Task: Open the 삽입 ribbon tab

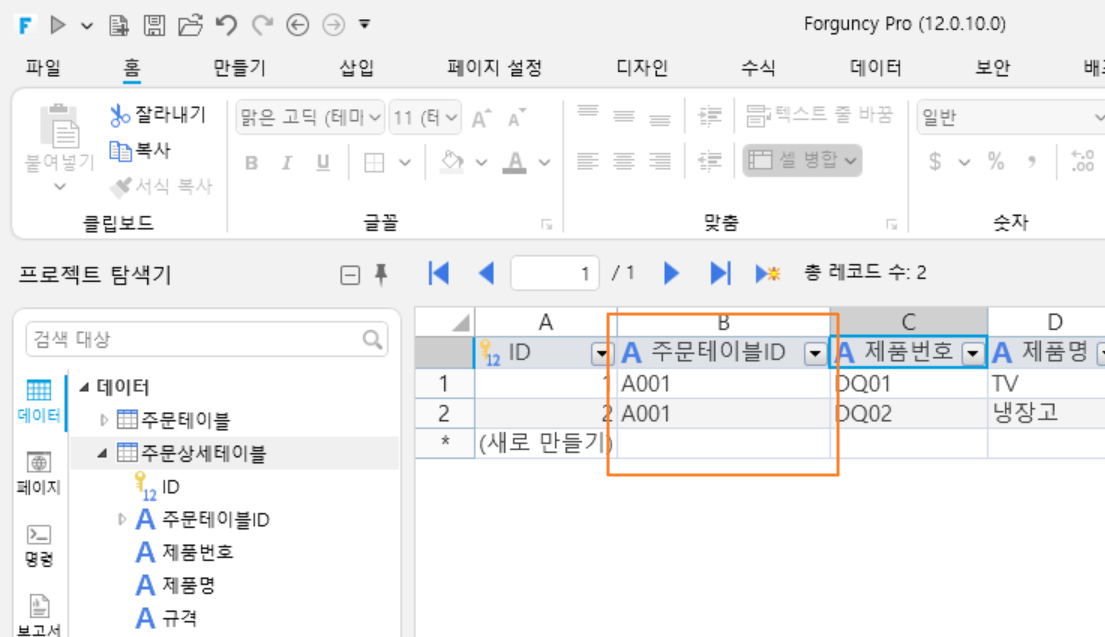Action: tap(357, 68)
